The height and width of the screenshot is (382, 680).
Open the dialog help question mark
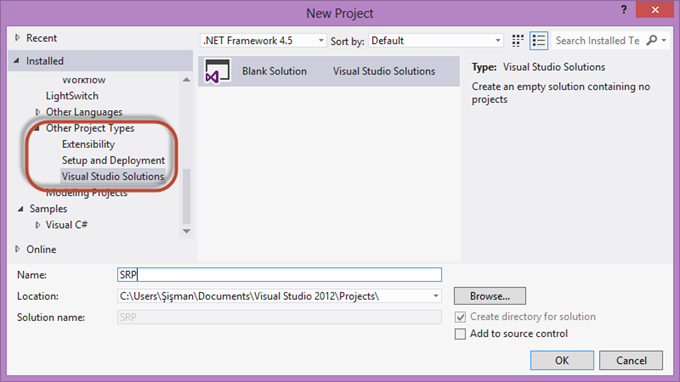pyautogui.click(x=624, y=10)
